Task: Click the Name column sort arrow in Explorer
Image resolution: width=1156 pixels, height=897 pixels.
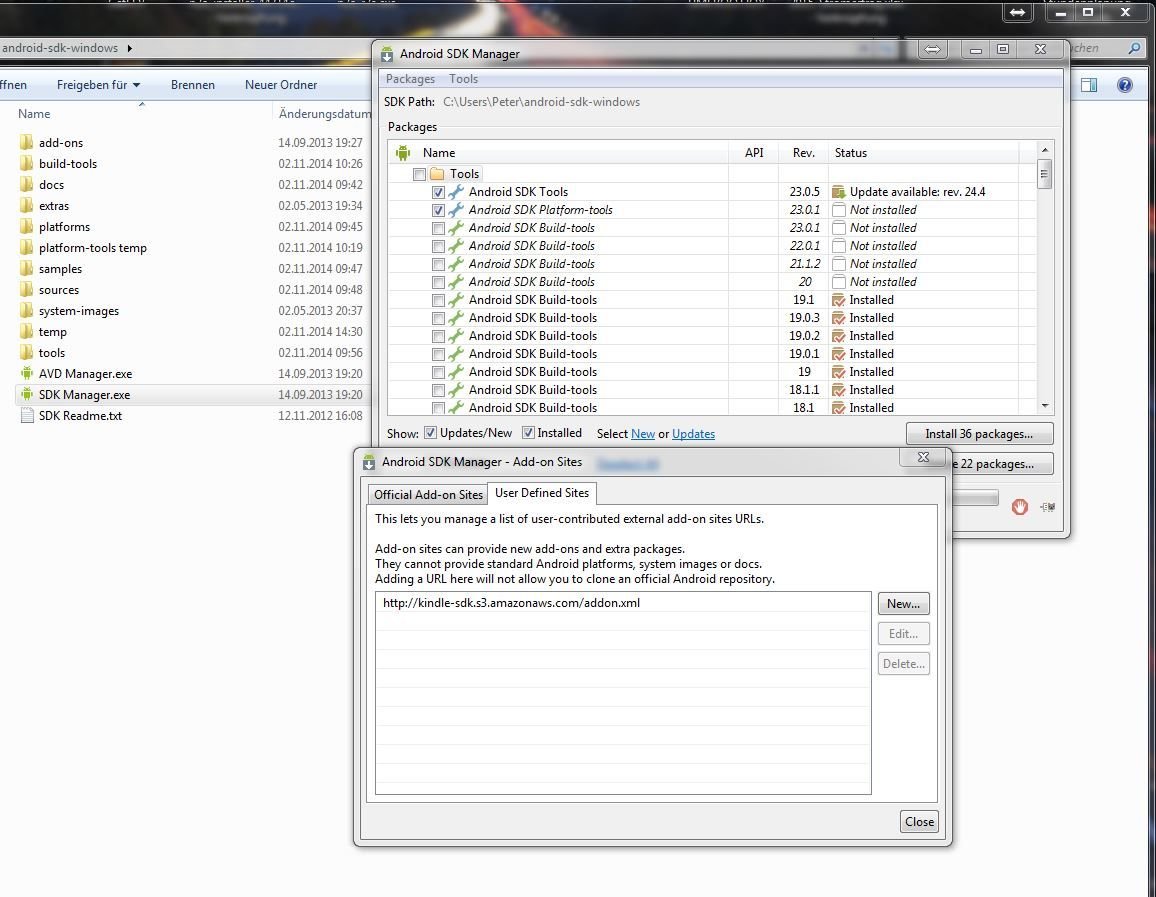Action: pyautogui.click(x=142, y=105)
